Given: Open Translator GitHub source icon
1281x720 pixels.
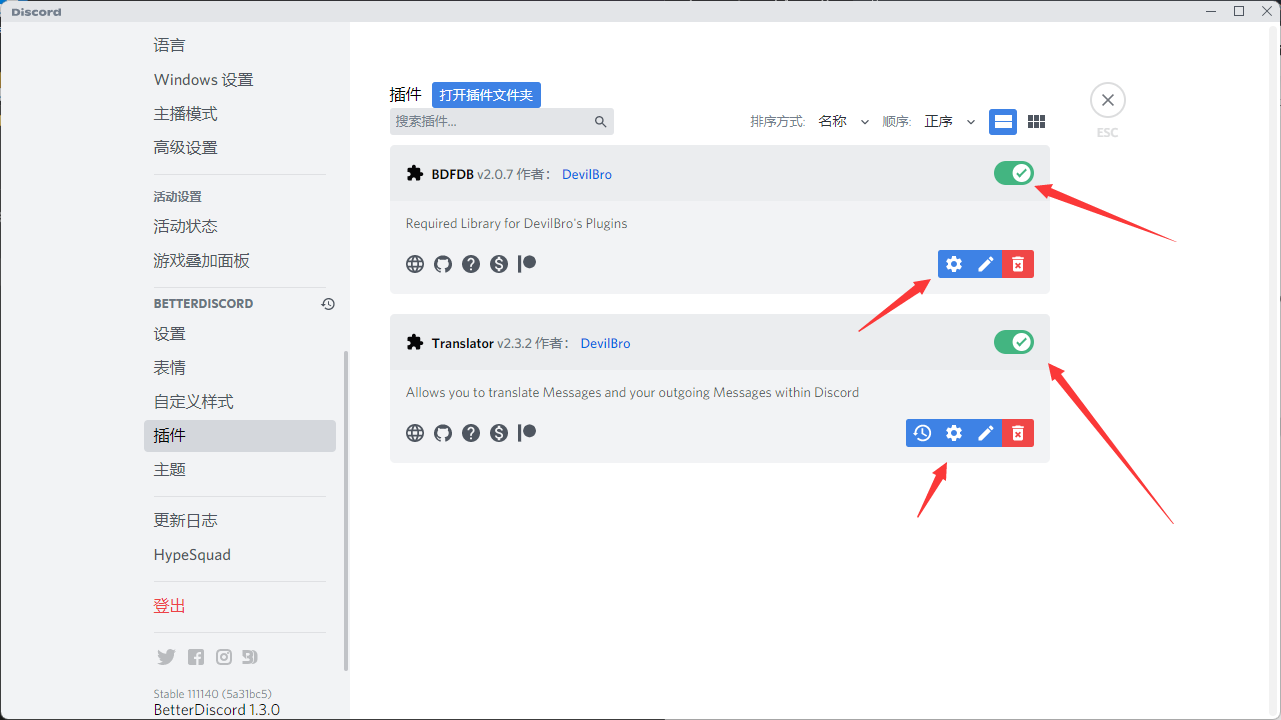Looking at the screenshot, I should pyautogui.click(x=443, y=433).
